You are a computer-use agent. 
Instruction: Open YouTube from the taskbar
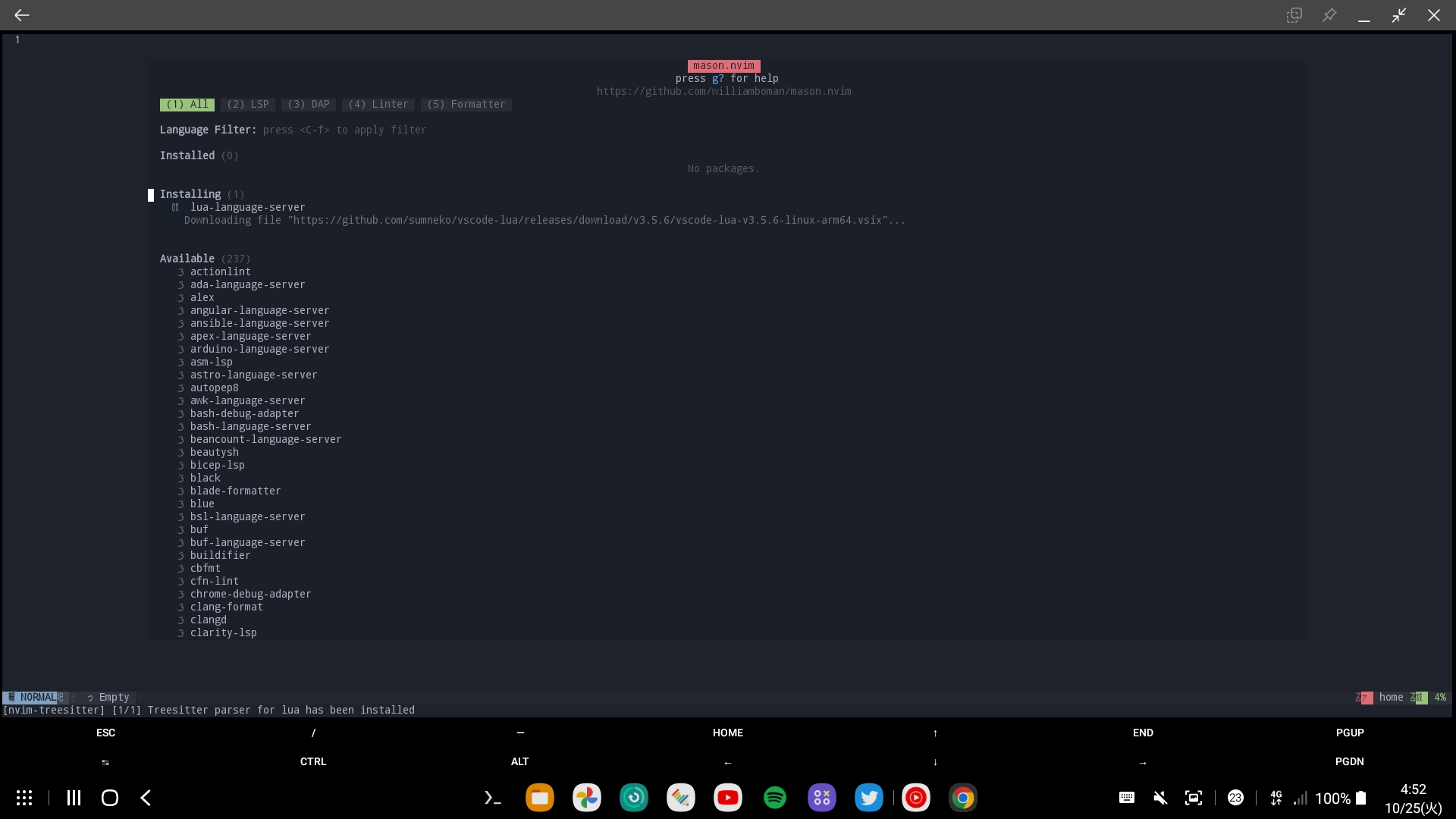click(x=728, y=798)
